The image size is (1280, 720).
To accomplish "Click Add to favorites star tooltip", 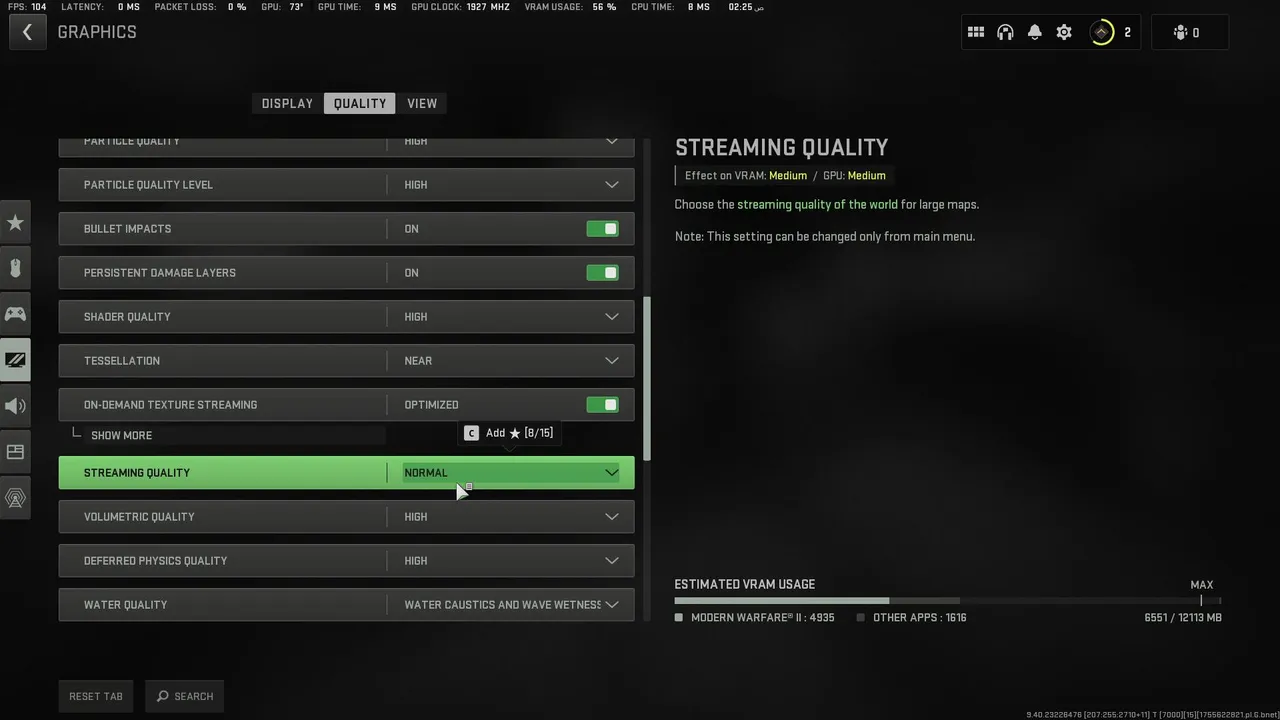I will tap(509, 433).
